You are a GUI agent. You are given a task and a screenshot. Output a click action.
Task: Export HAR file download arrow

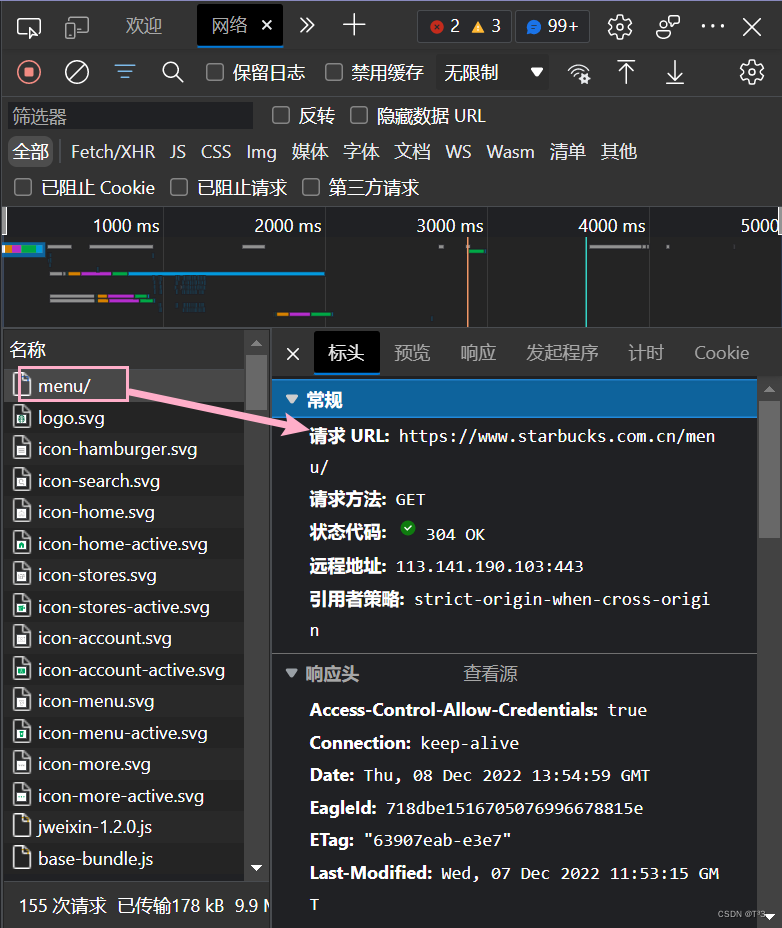pos(674,72)
